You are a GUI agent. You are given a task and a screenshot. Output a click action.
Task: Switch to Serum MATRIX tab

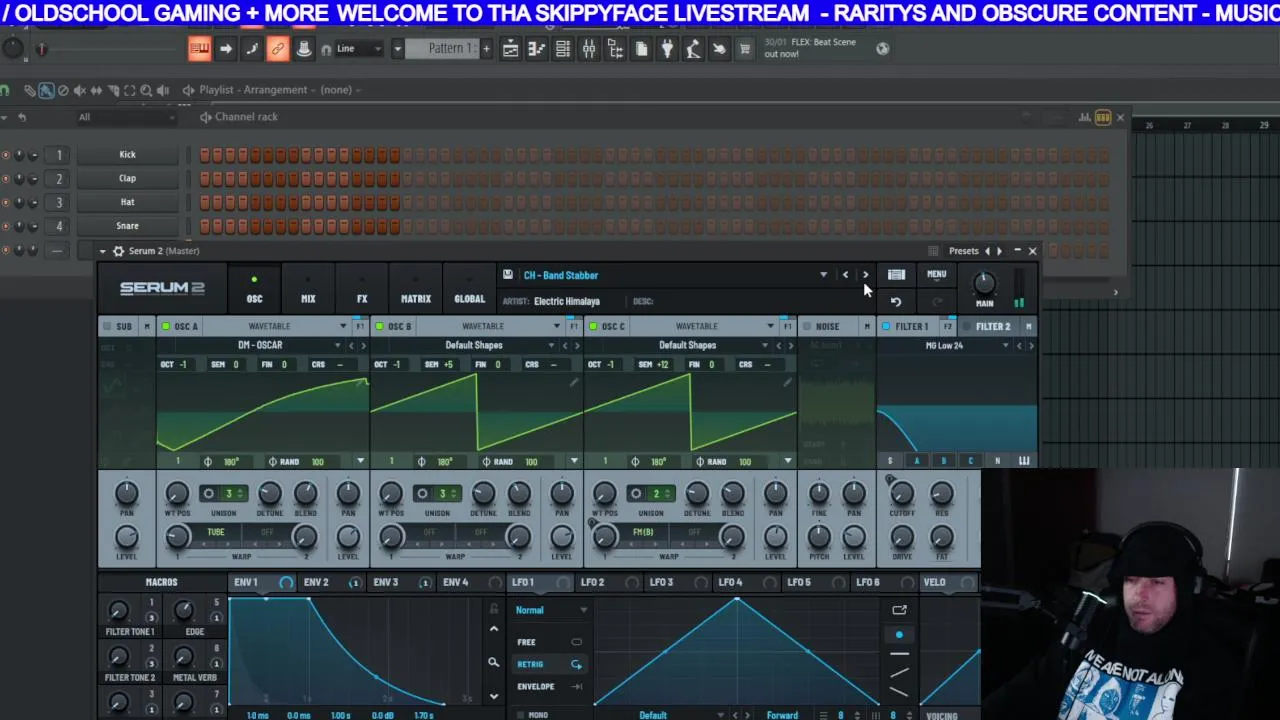click(416, 288)
